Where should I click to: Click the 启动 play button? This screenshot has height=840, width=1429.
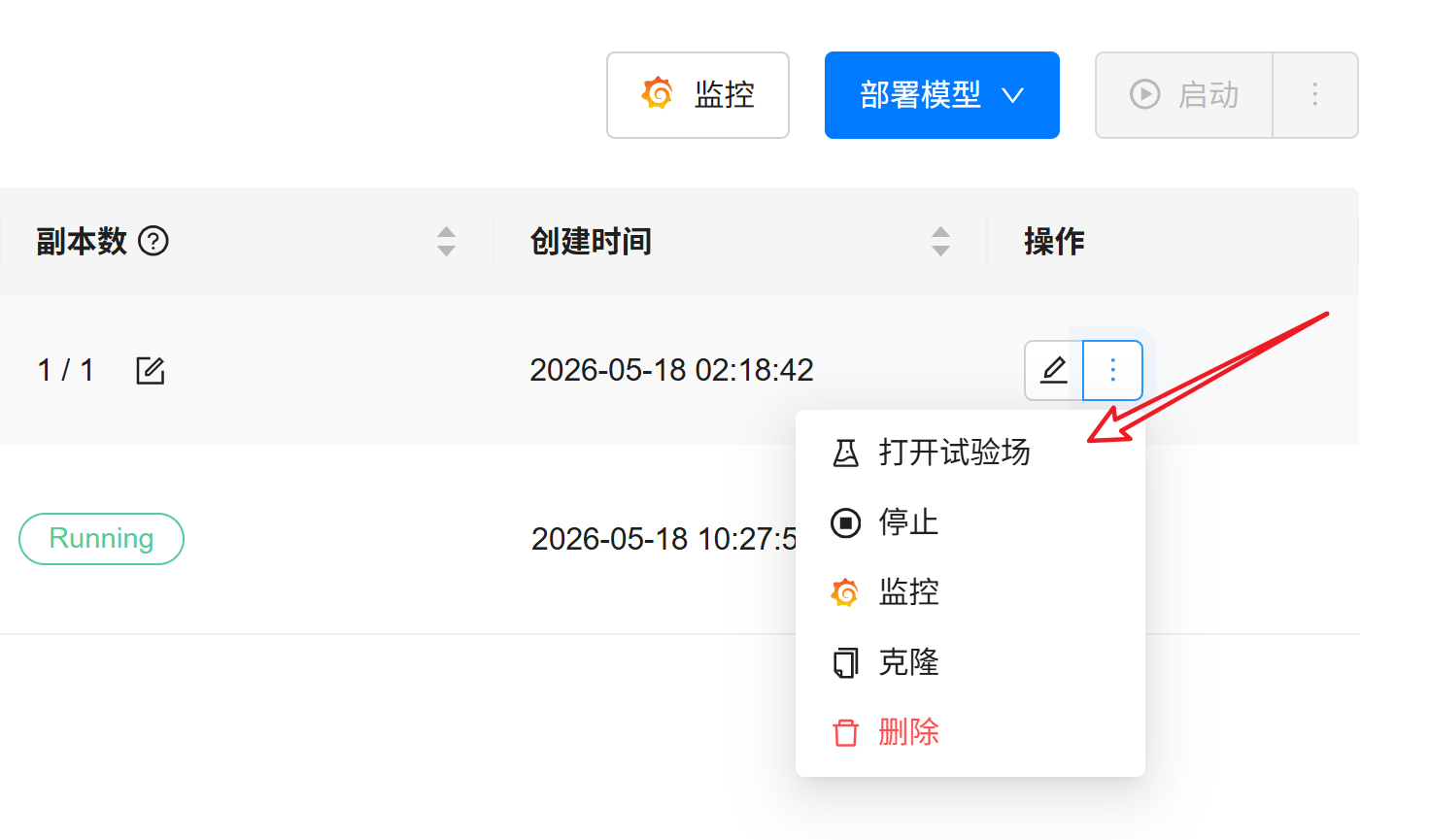click(x=1184, y=95)
